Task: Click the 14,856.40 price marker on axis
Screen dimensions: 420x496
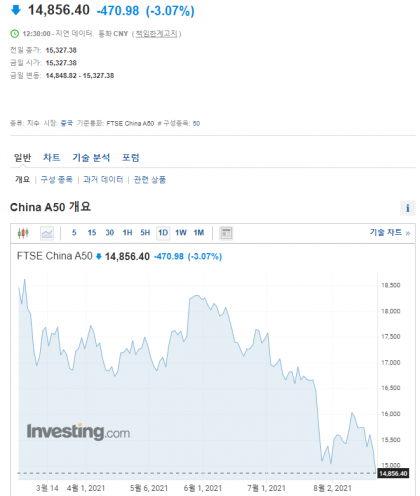Action: [393, 473]
